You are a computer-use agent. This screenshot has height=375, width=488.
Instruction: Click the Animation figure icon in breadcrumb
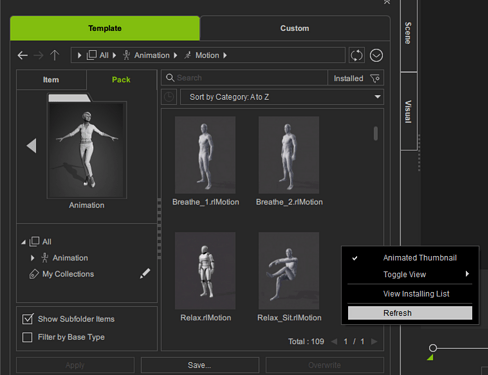click(126, 55)
